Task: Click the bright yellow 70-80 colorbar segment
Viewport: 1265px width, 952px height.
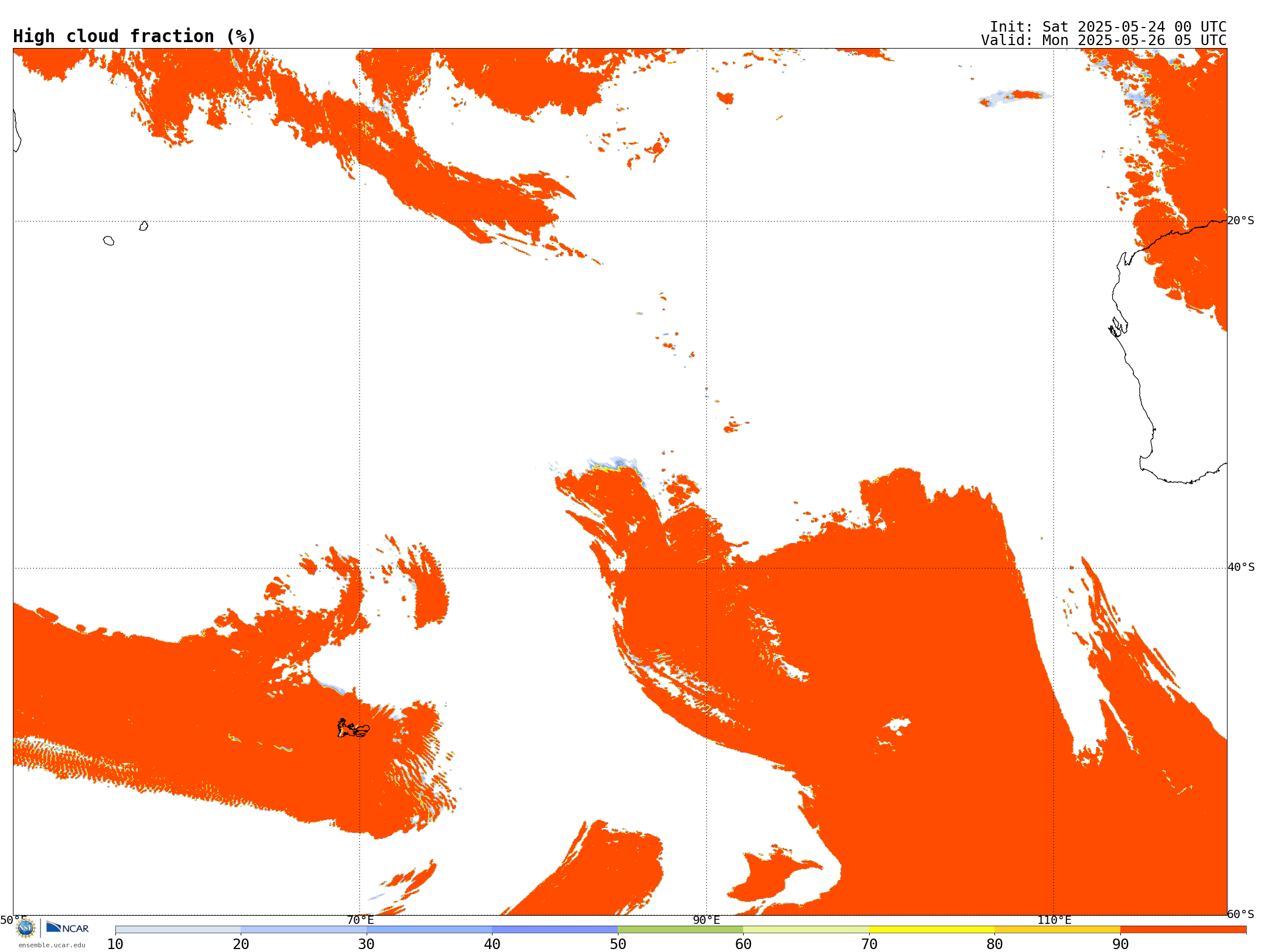Action: tap(932, 930)
